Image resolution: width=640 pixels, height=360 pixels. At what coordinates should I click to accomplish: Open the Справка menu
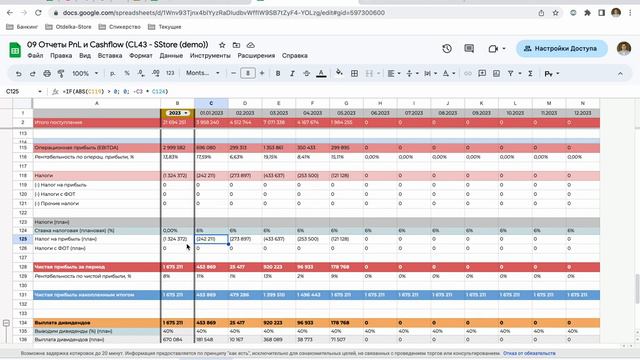pyautogui.click(x=294, y=56)
